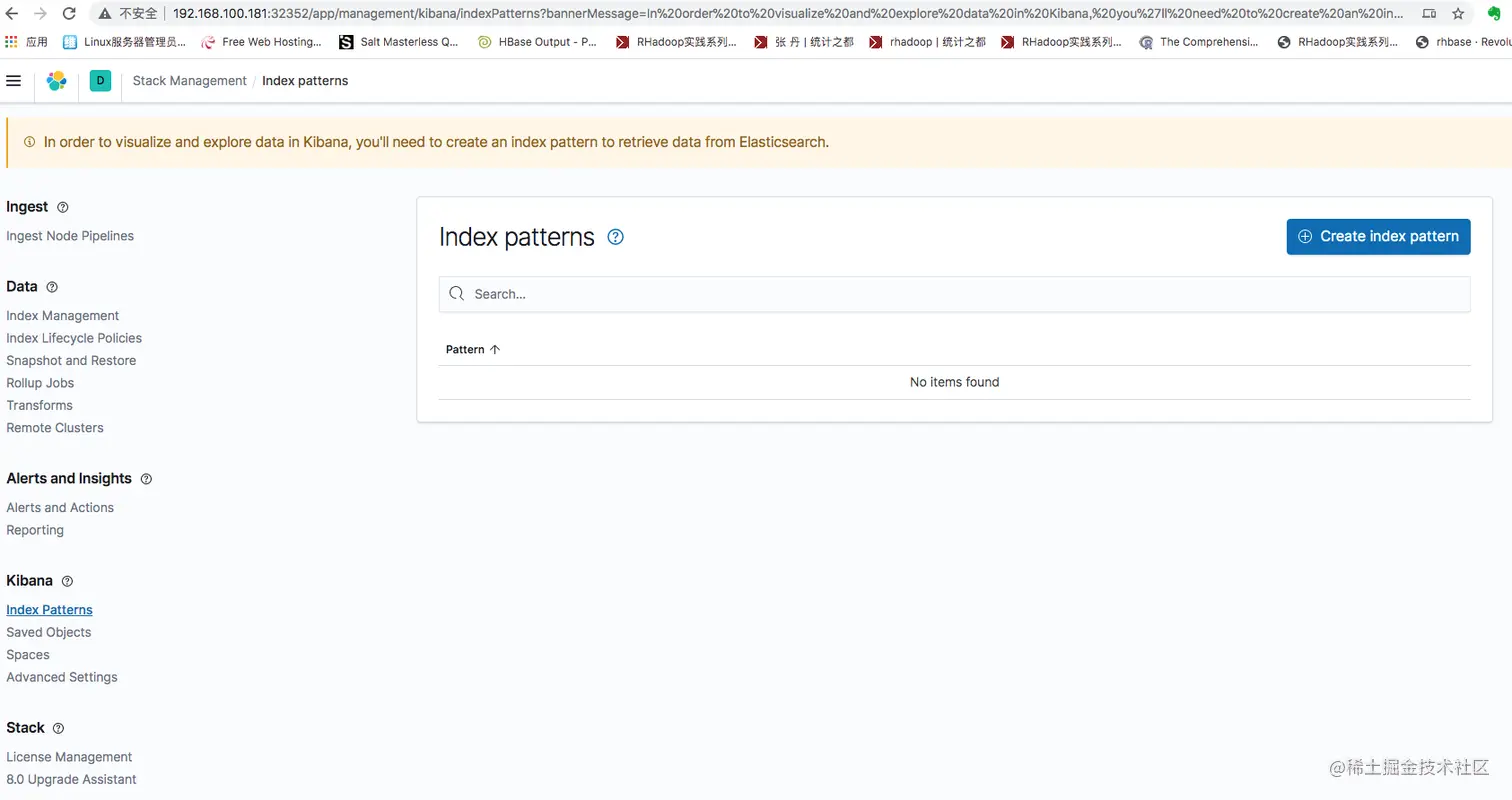1512x800 pixels.
Task: Click the Evernote extension icon
Action: [1496, 14]
